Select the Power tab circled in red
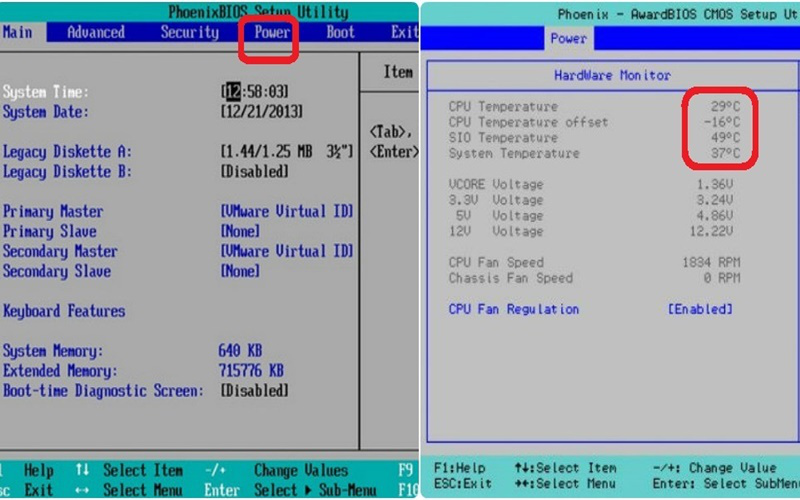This screenshot has height=500, width=800. coord(272,32)
